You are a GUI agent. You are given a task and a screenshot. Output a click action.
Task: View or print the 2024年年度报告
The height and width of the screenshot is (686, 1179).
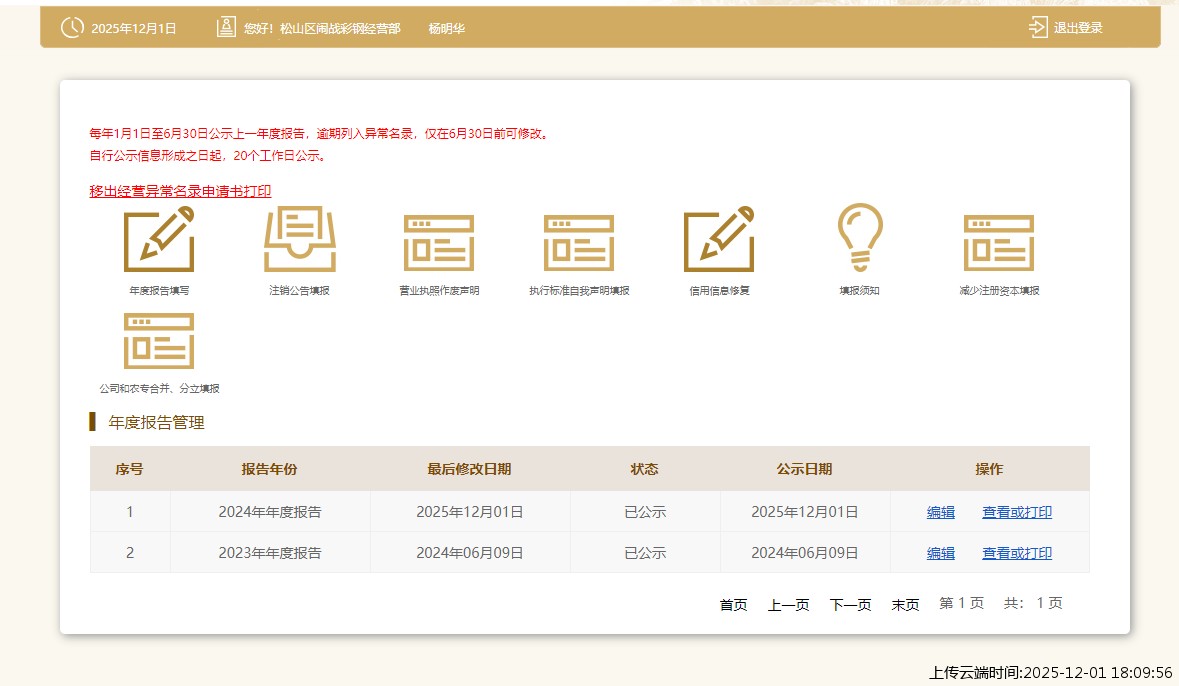[x=1016, y=512]
